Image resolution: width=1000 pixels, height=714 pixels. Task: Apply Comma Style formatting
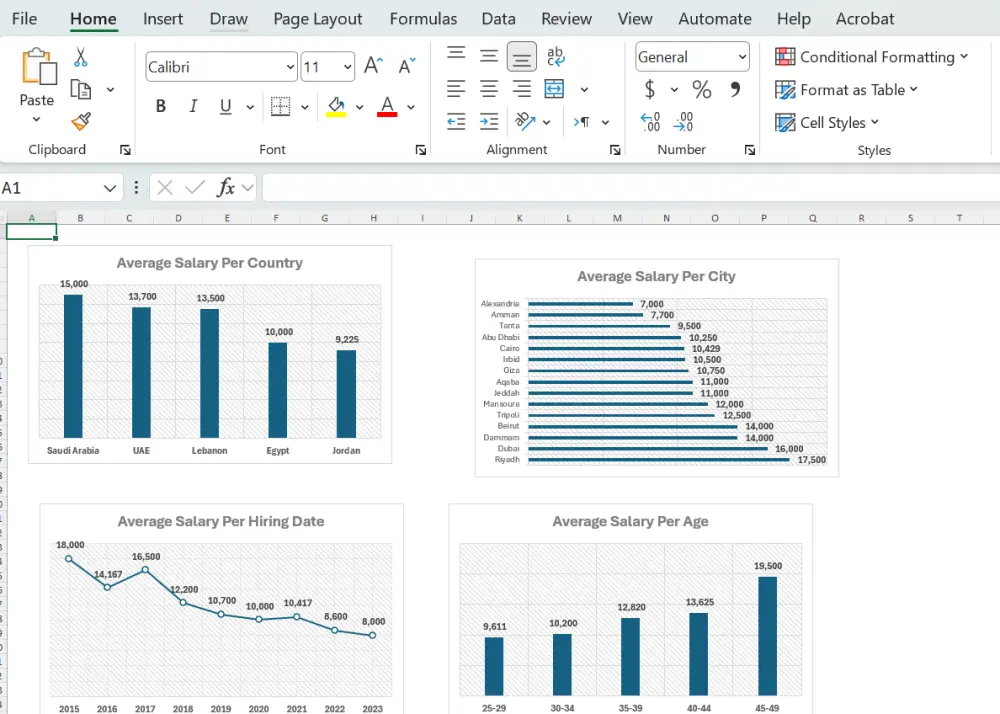click(x=737, y=89)
